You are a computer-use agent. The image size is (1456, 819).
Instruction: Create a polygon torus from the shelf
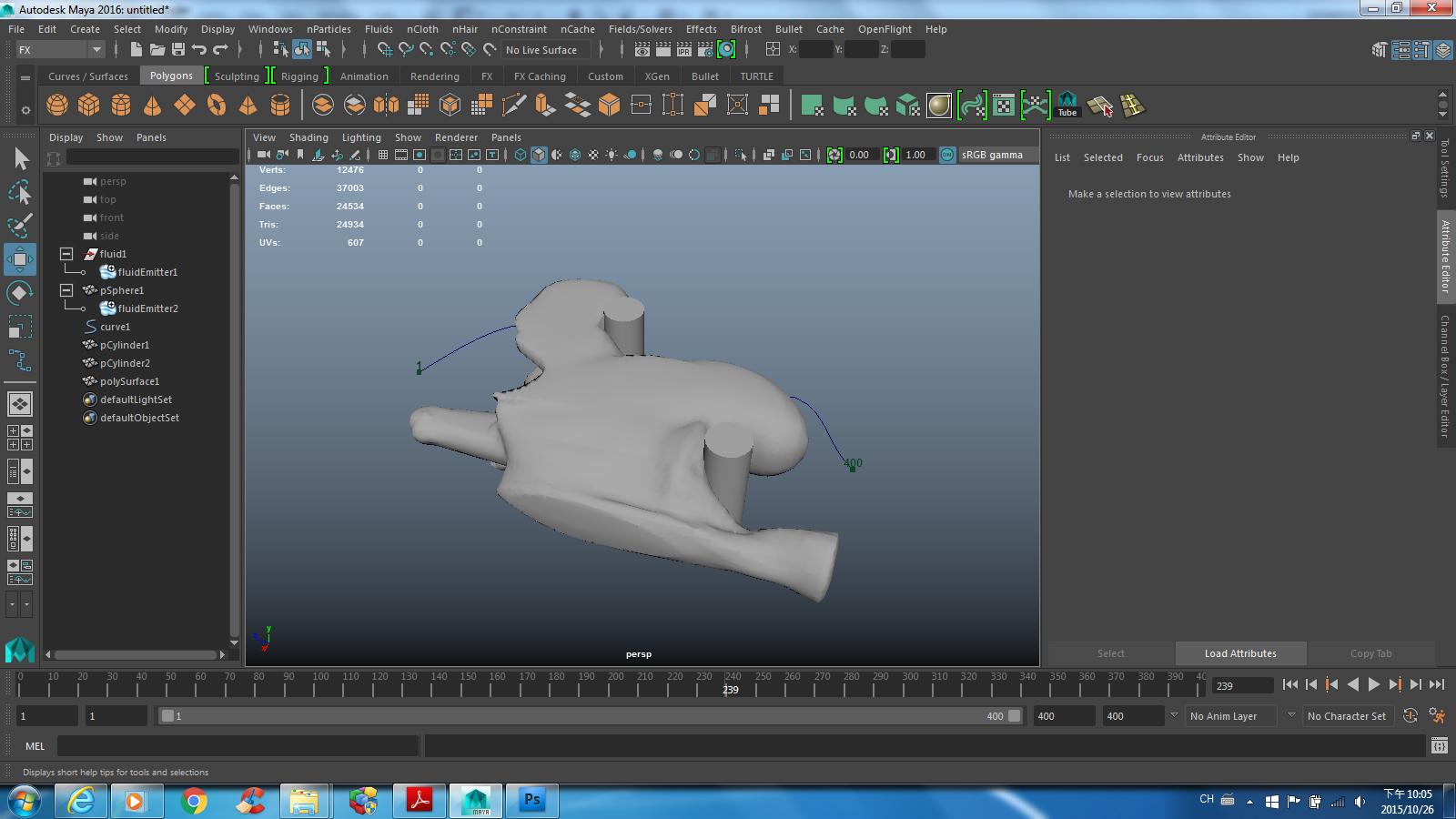(217, 105)
